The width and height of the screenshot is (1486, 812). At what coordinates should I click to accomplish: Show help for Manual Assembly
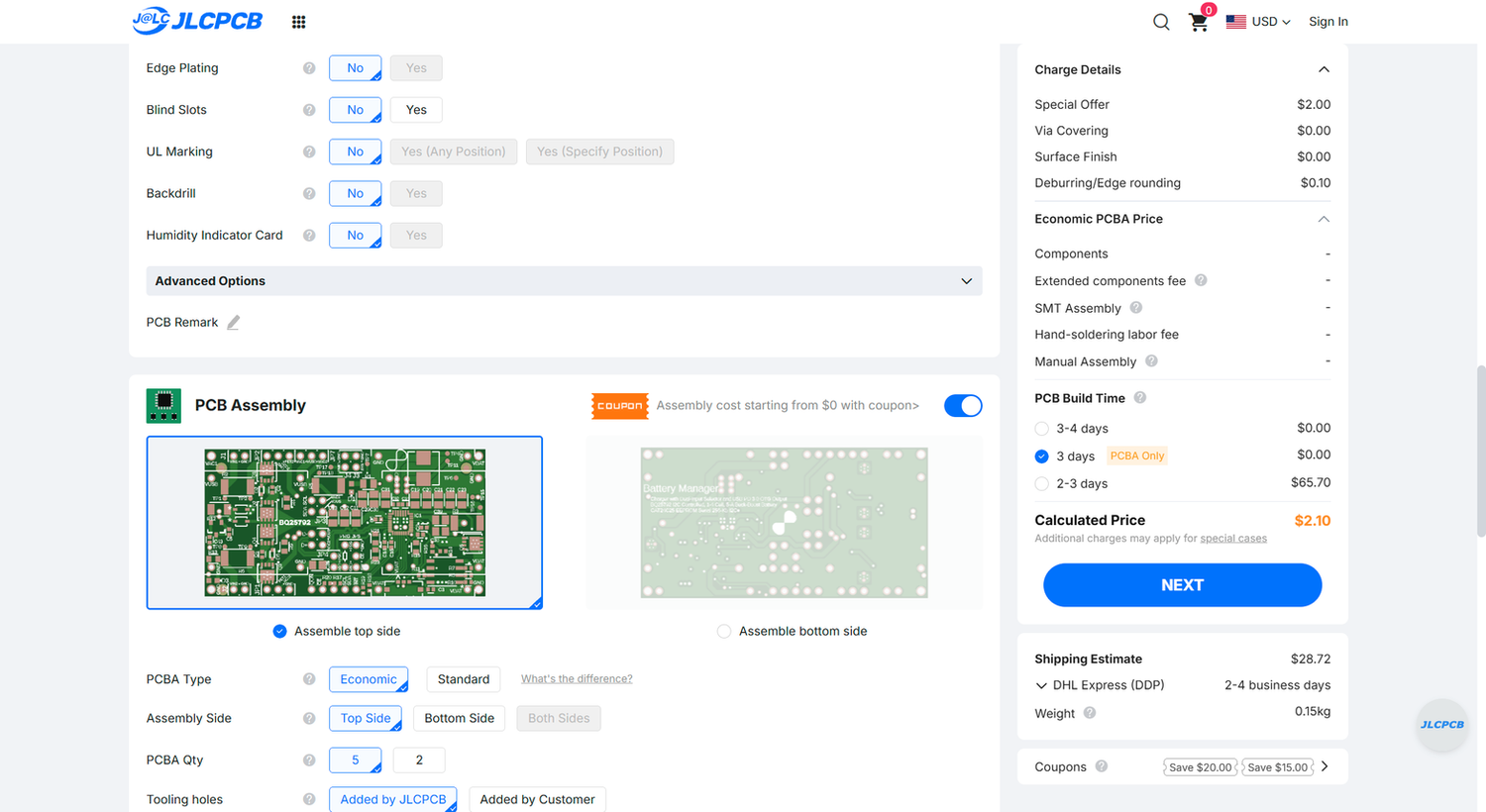(x=1151, y=361)
